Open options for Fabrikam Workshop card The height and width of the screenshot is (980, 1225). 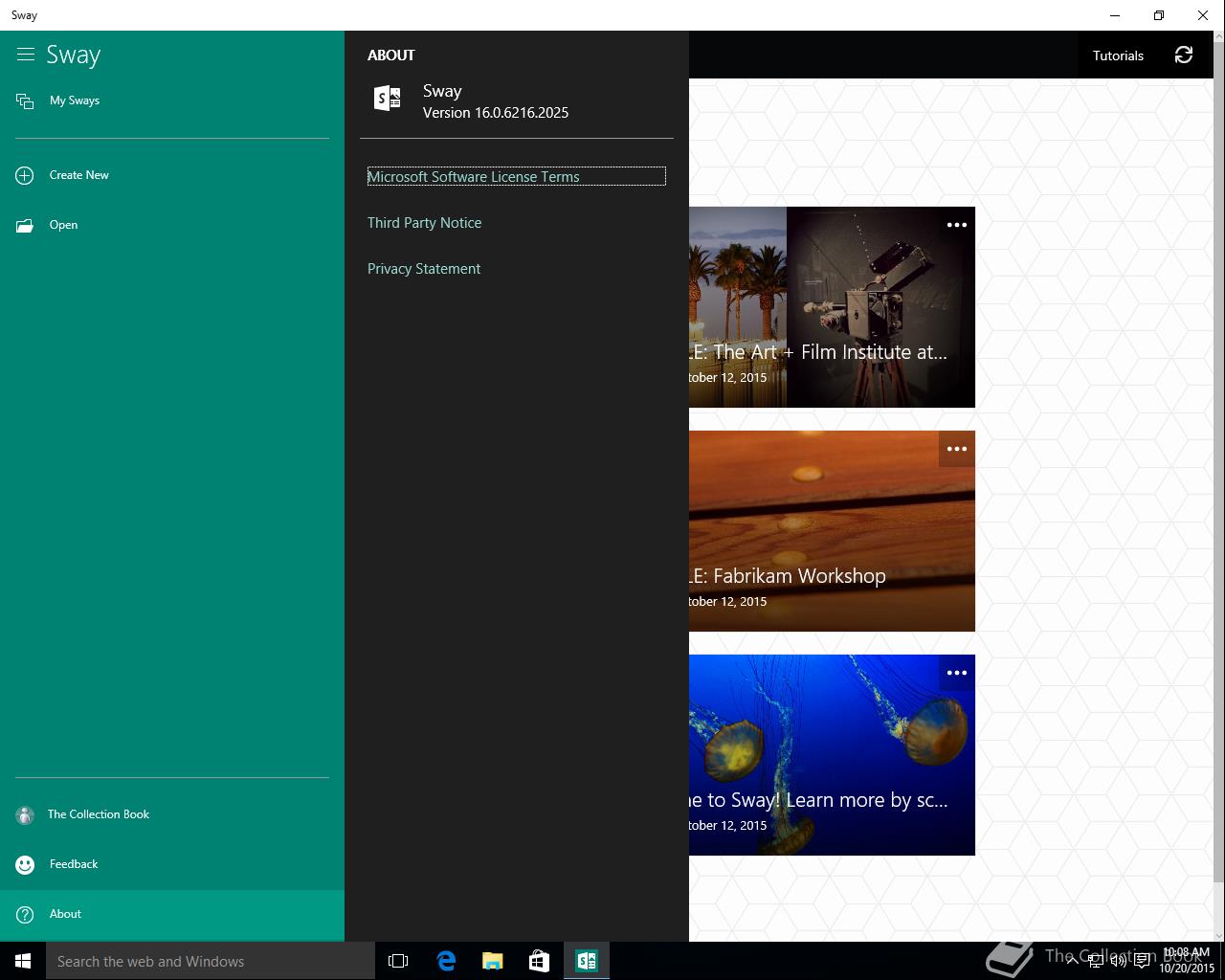pyautogui.click(x=957, y=449)
